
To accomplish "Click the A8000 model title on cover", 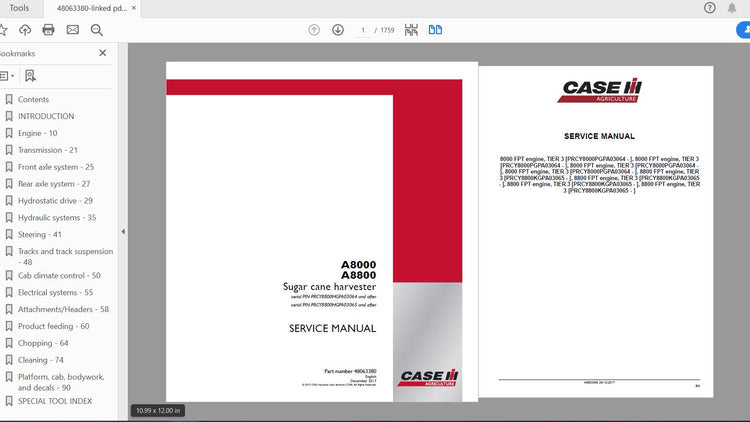I will click(x=358, y=265).
